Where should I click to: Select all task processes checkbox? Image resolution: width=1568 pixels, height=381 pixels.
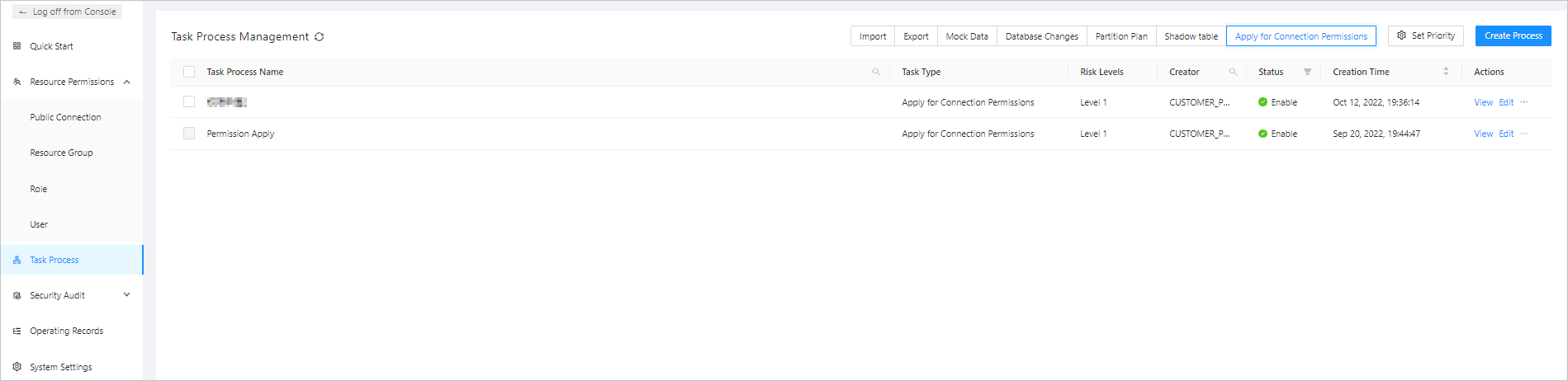tap(189, 72)
